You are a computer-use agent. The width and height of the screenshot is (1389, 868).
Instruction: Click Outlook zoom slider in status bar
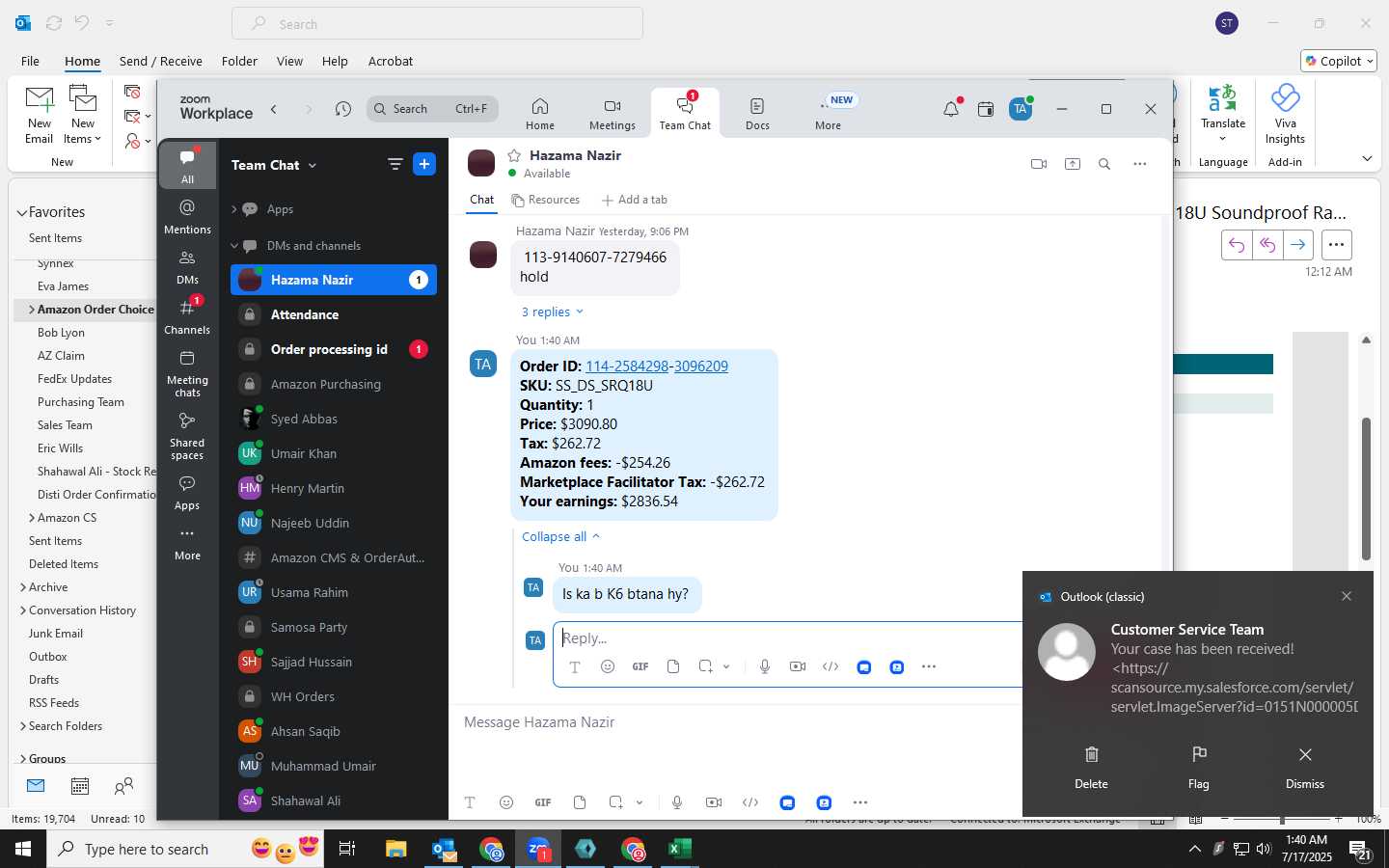tap(1282, 819)
